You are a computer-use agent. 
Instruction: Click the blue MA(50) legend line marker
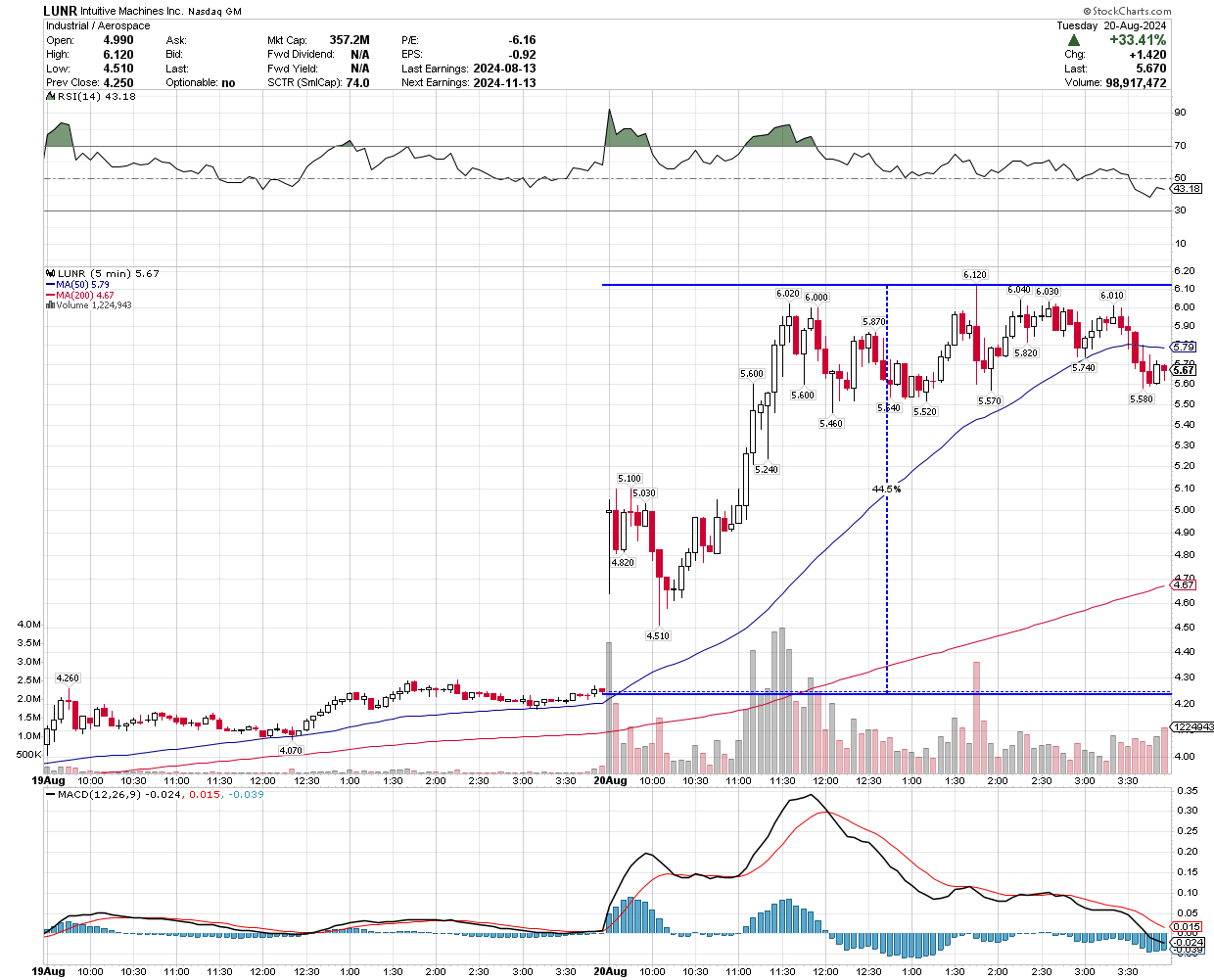pyautogui.click(x=49, y=285)
